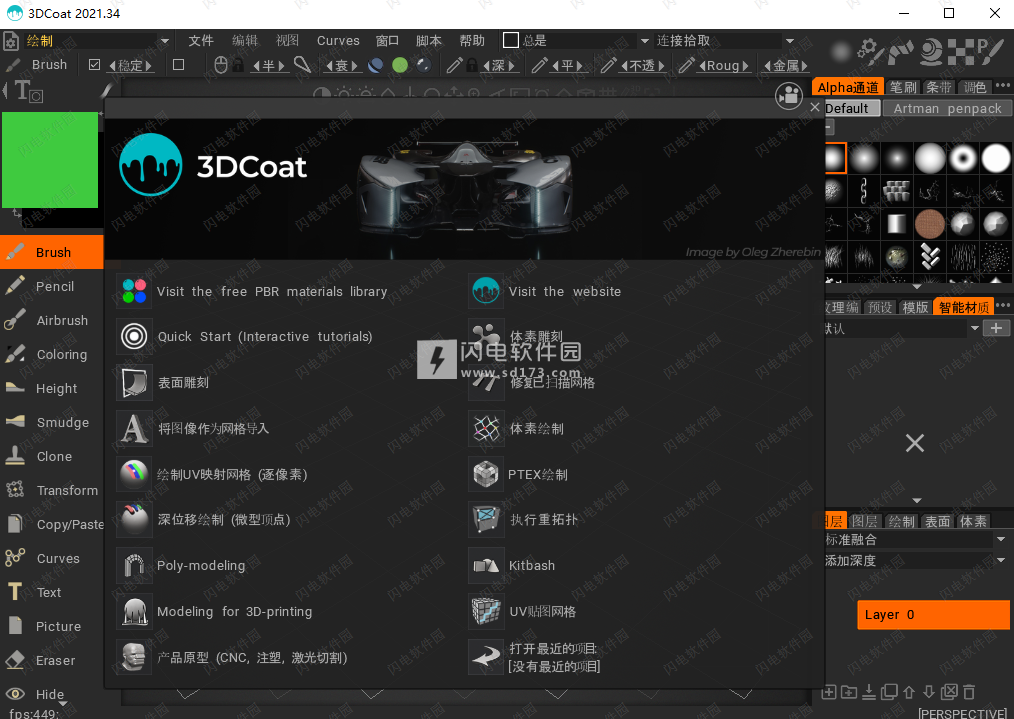Select the Eraser tool

(52, 660)
